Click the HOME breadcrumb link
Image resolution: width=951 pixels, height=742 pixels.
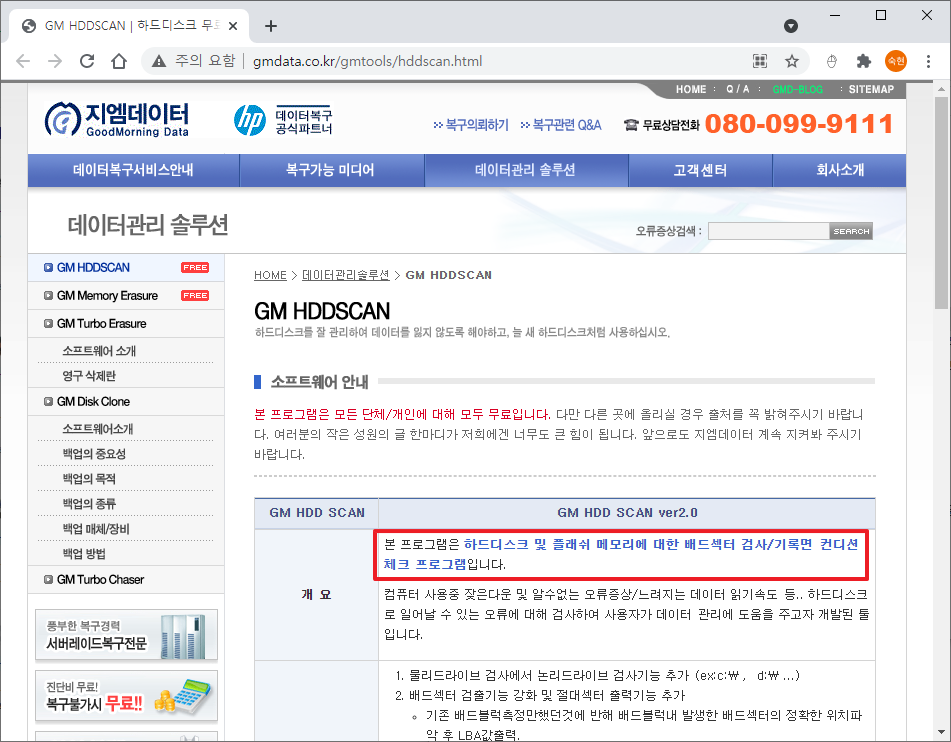click(x=270, y=275)
